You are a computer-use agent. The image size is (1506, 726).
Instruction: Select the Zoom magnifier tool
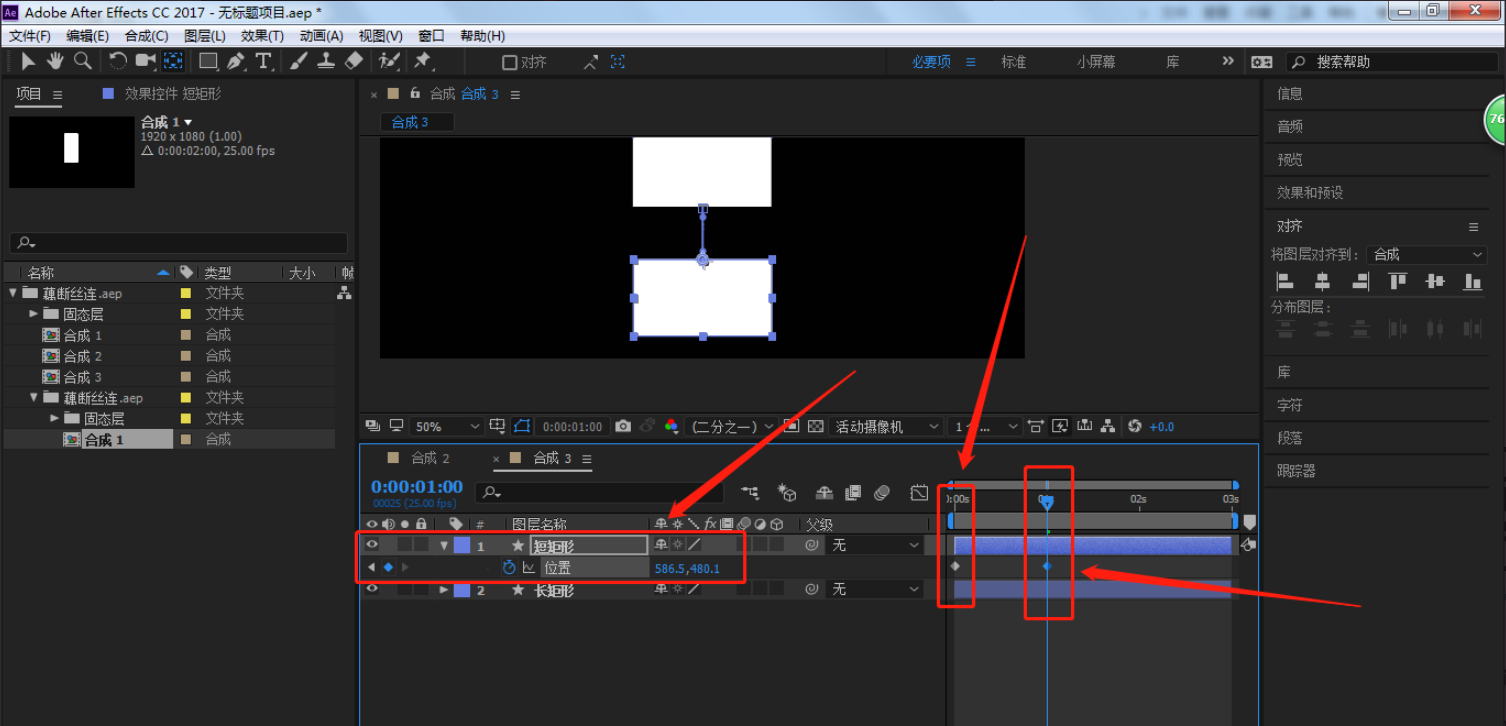tap(83, 61)
